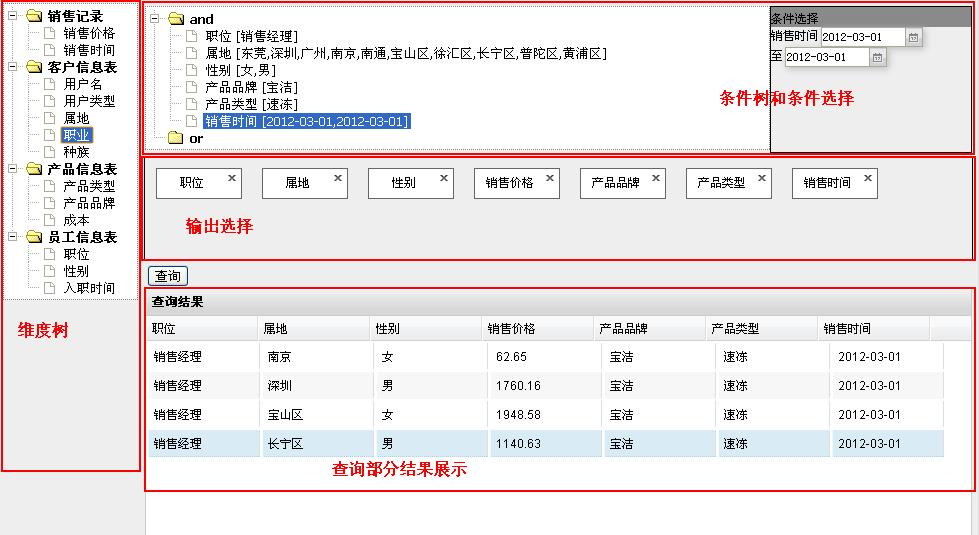Remove 销售价格 output chip with its X

click(549, 178)
